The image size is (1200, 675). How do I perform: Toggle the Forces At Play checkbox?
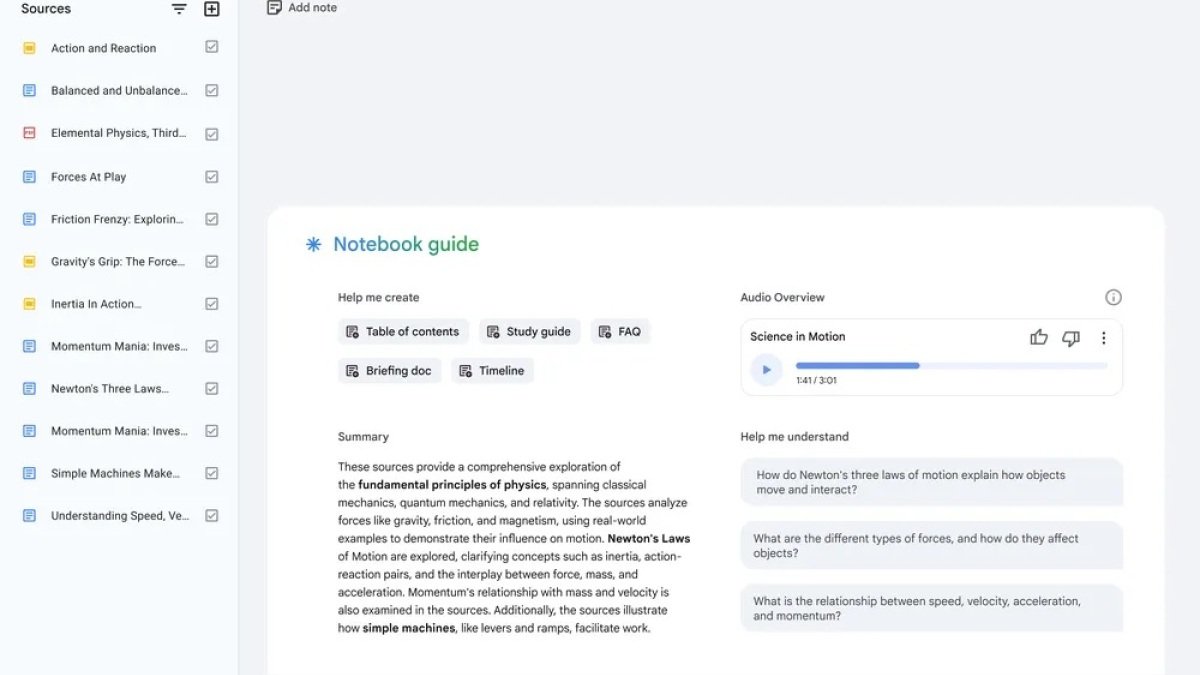pyautogui.click(x=211, y=176)
